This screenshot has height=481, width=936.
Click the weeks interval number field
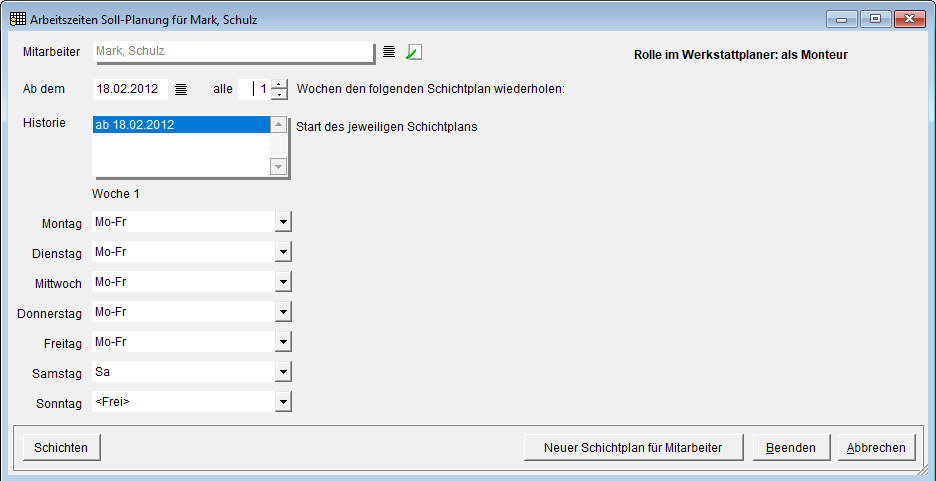point(254,90)
